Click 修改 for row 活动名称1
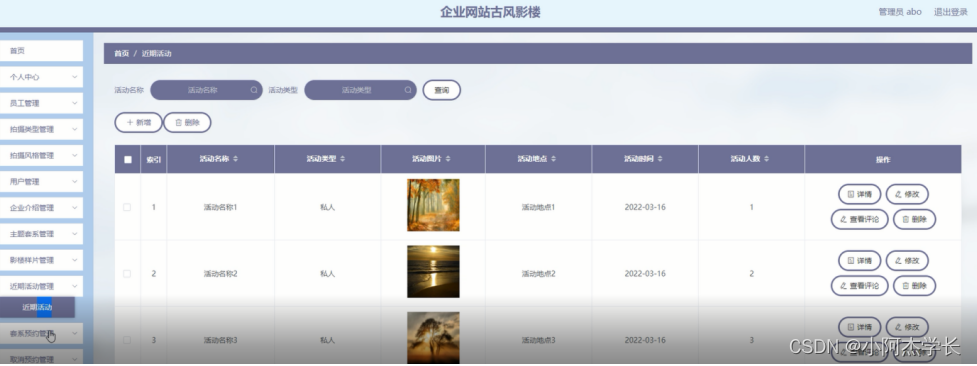 [907, 195]
